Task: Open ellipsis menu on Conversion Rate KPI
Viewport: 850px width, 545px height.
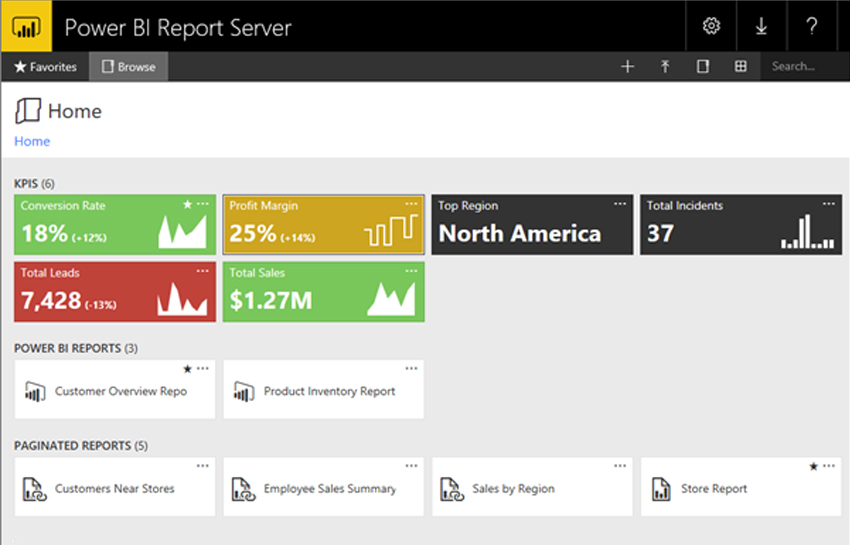Action: pos(203,204)
